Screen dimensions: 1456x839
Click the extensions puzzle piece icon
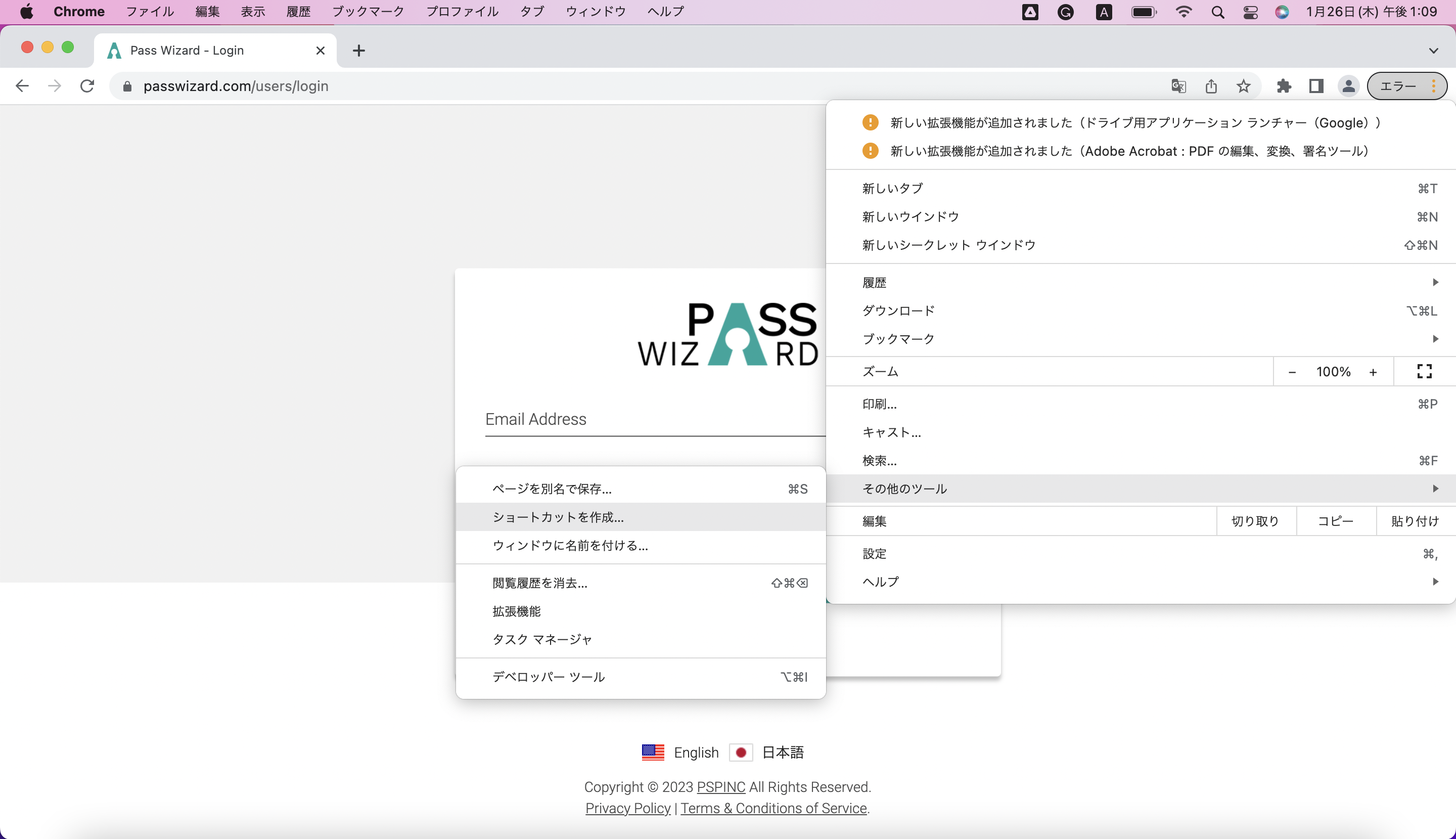[1284, 86]
